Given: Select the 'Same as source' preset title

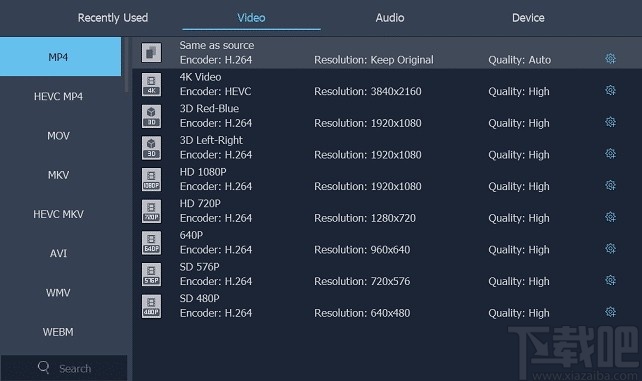Looking at the screenshot, I should point(217,45).
